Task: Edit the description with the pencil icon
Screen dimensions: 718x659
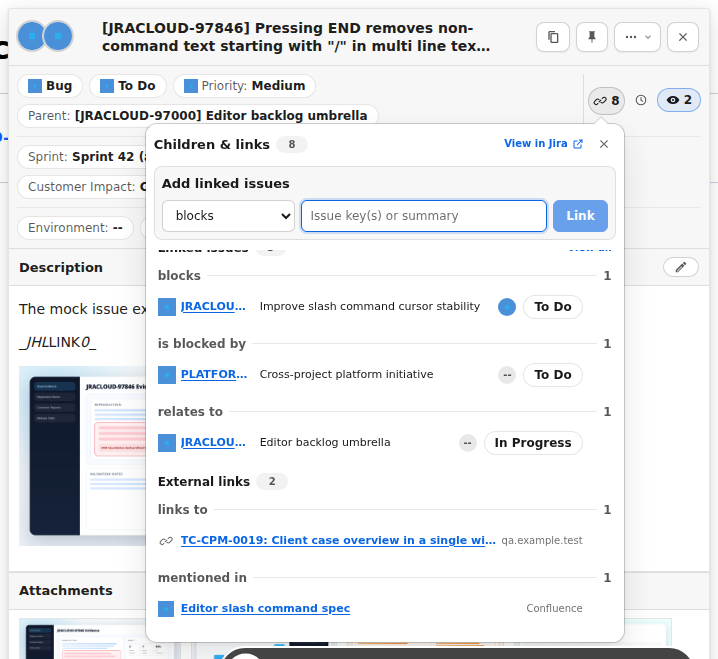Action: coord(680,267)
